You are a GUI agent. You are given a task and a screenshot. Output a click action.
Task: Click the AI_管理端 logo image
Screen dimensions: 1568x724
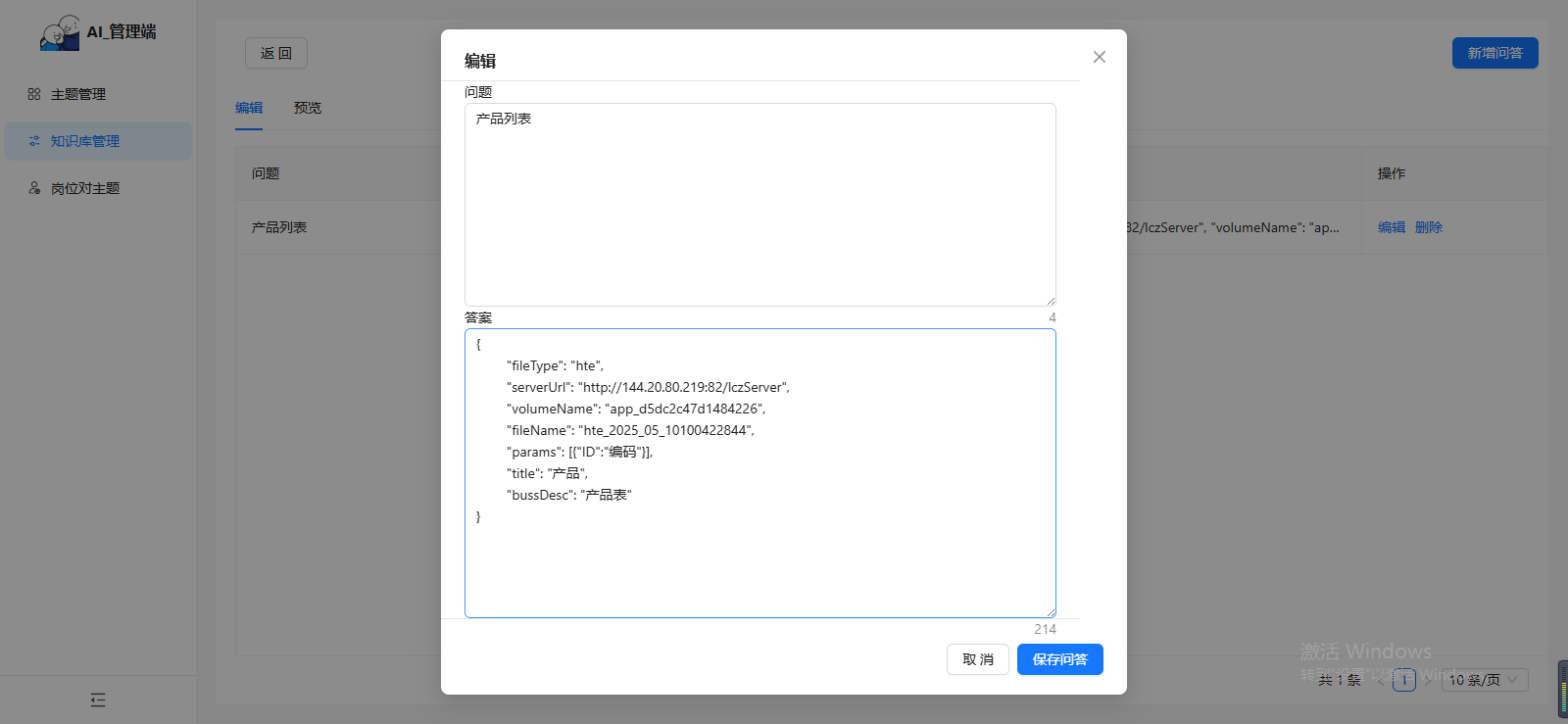pyautogui.click(x=60, y=32)
